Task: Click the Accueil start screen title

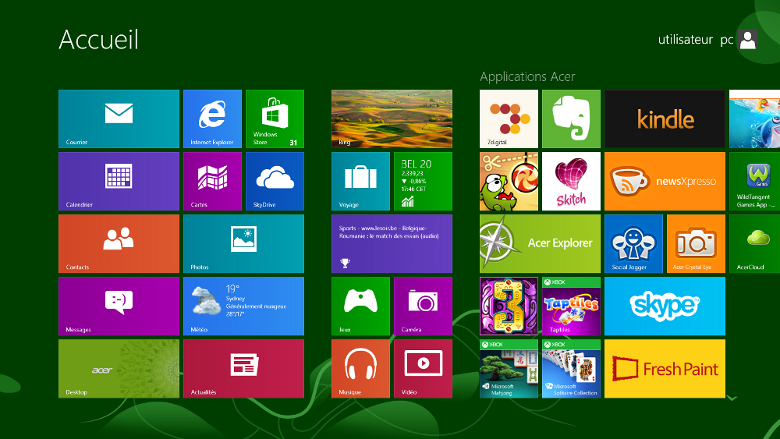Action: pos(98,40)
